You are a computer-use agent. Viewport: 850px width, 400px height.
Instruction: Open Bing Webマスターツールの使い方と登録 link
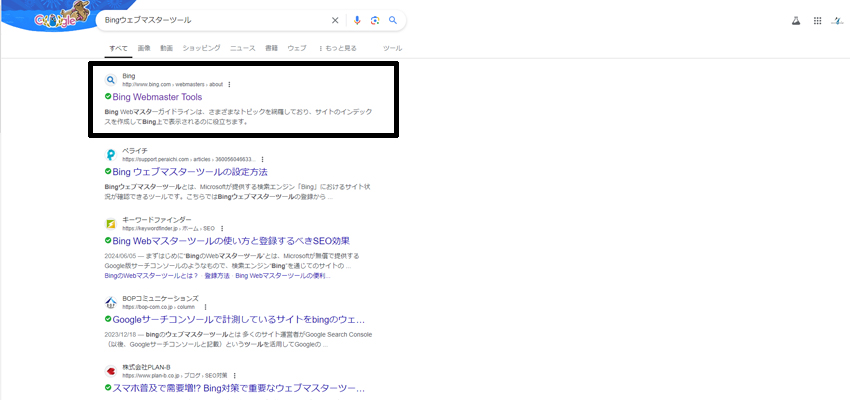coord(231,241)
